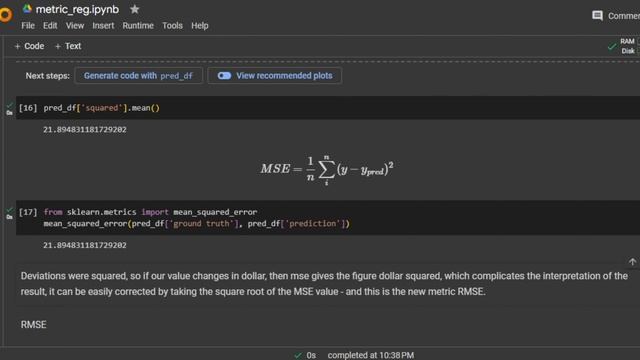The image size is (640, 360).
Task: Select output value of cell 17
Action: [x=85, y=245]
